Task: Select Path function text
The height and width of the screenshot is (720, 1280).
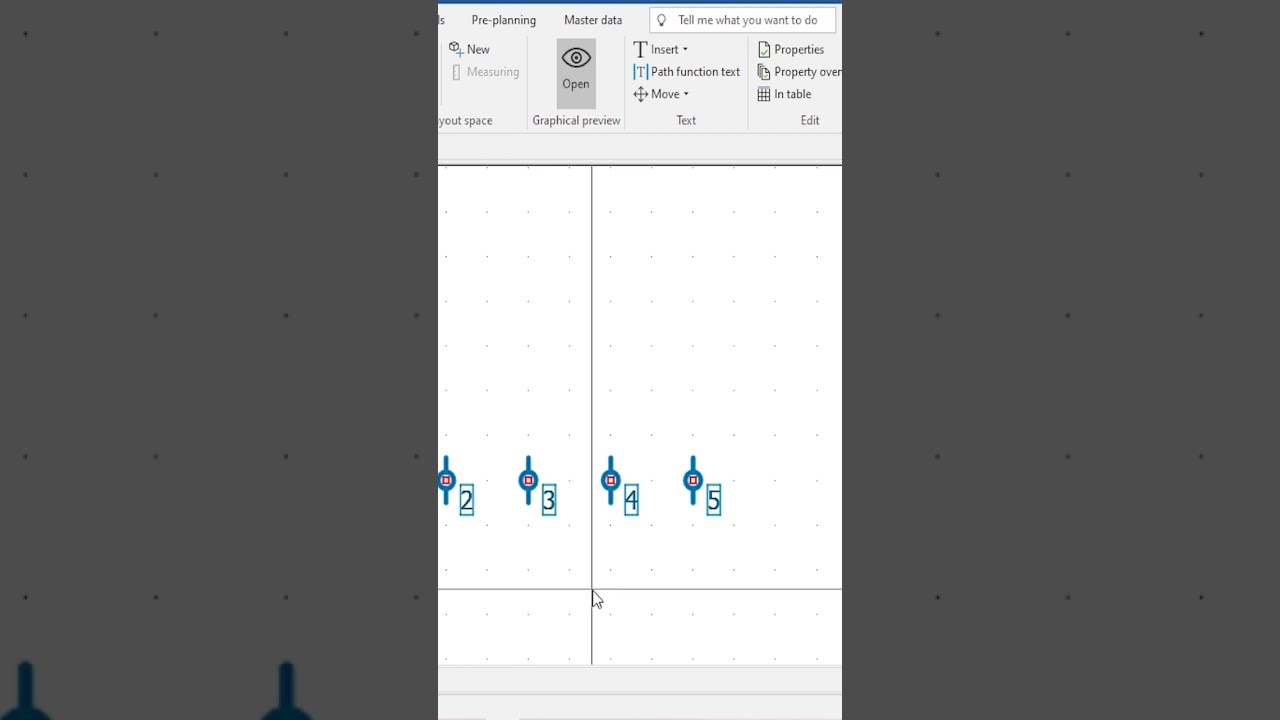Action: click(695, 72)
